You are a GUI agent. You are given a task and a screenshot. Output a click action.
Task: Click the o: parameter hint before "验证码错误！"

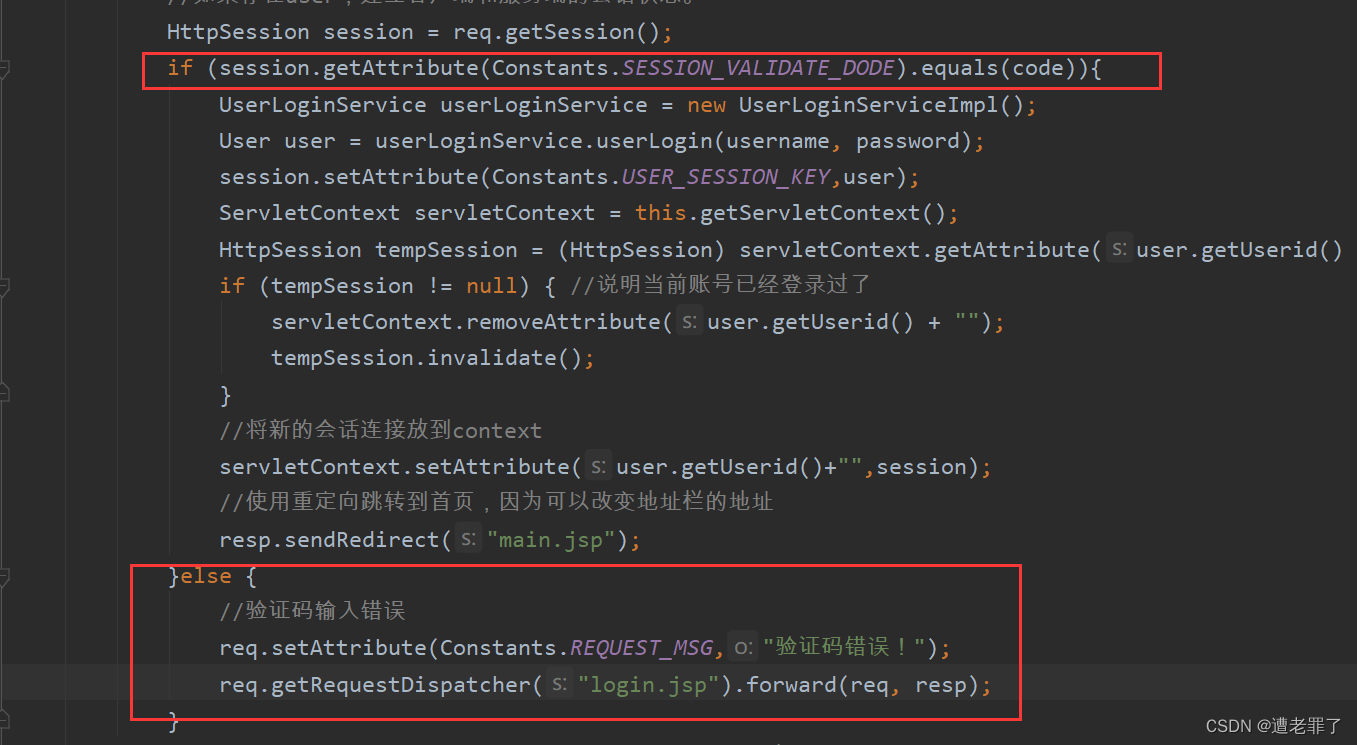pyautogui.click(x=741, y=648)
